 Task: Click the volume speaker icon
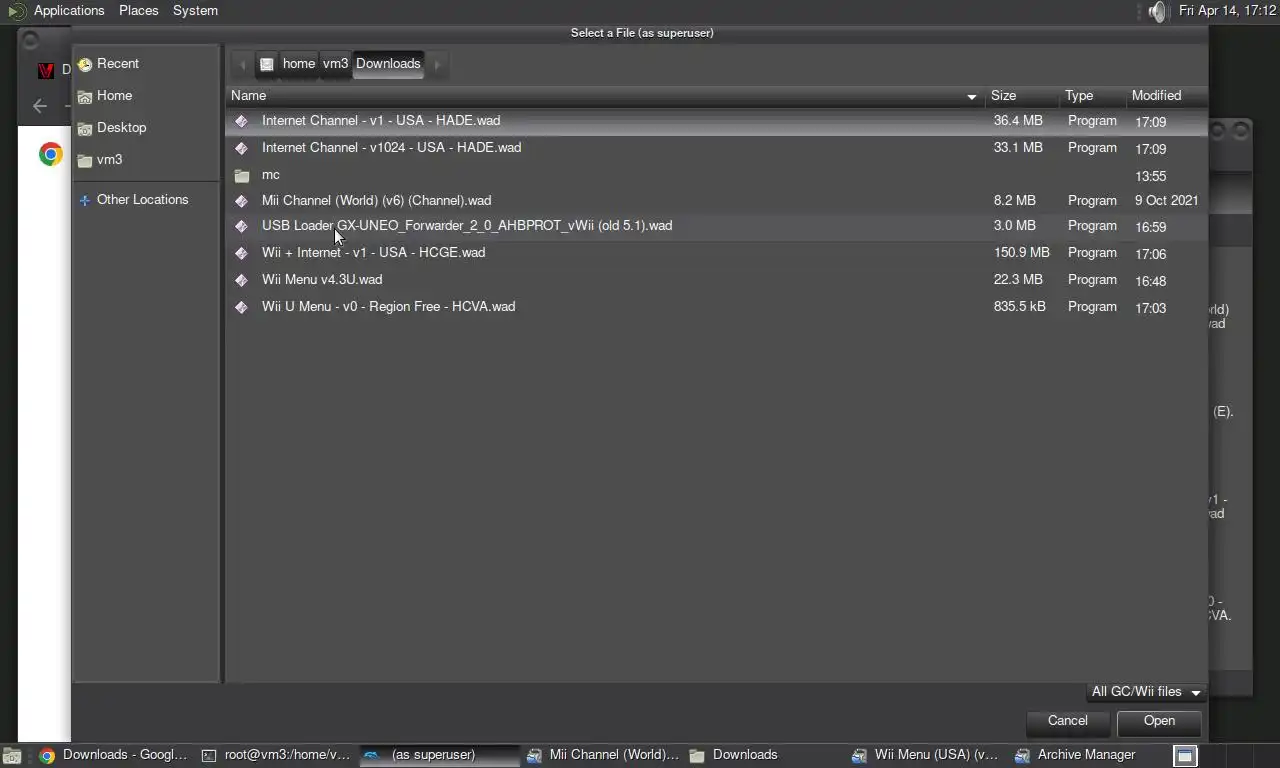(x=1157, y=12)
